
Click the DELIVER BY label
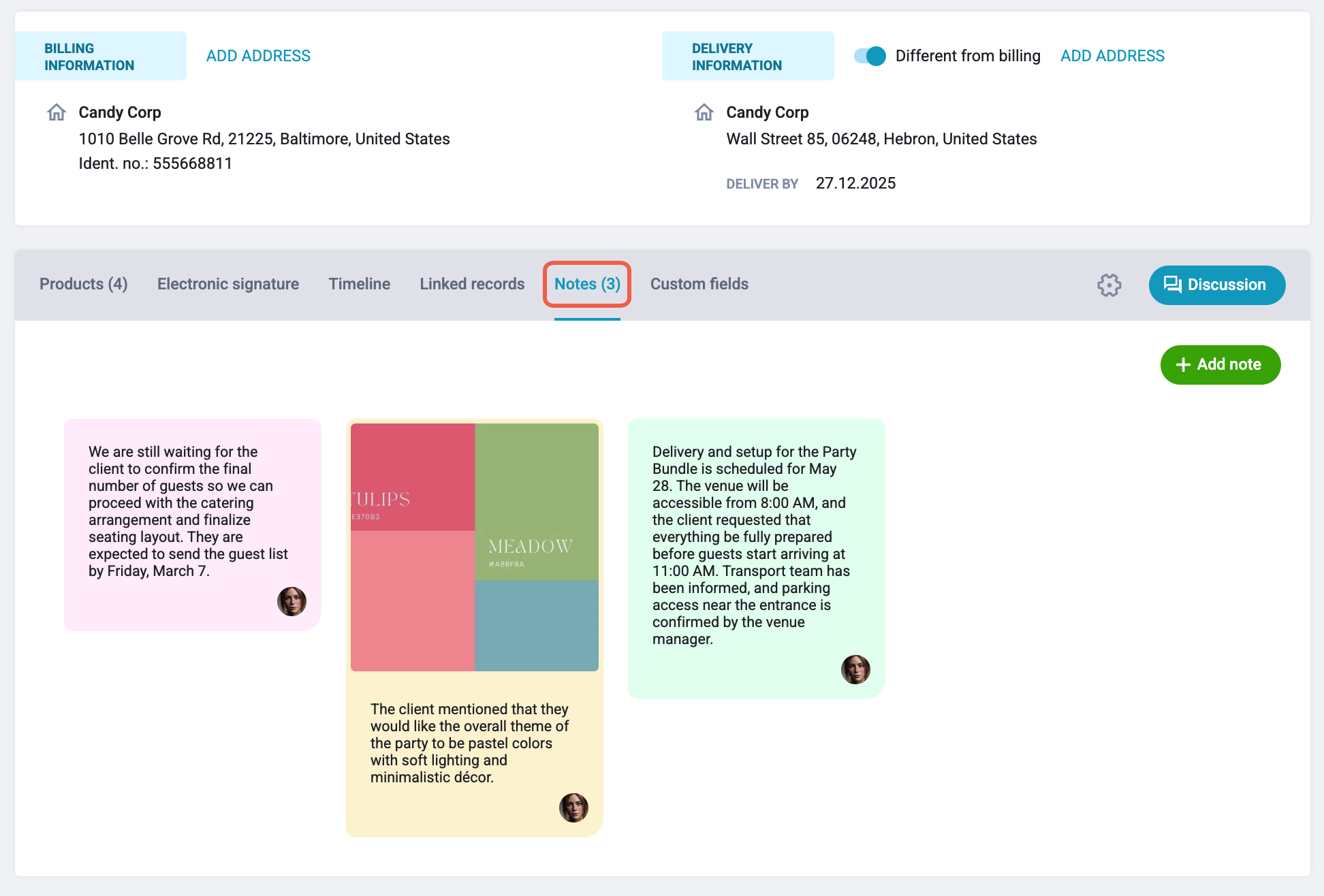762,184
